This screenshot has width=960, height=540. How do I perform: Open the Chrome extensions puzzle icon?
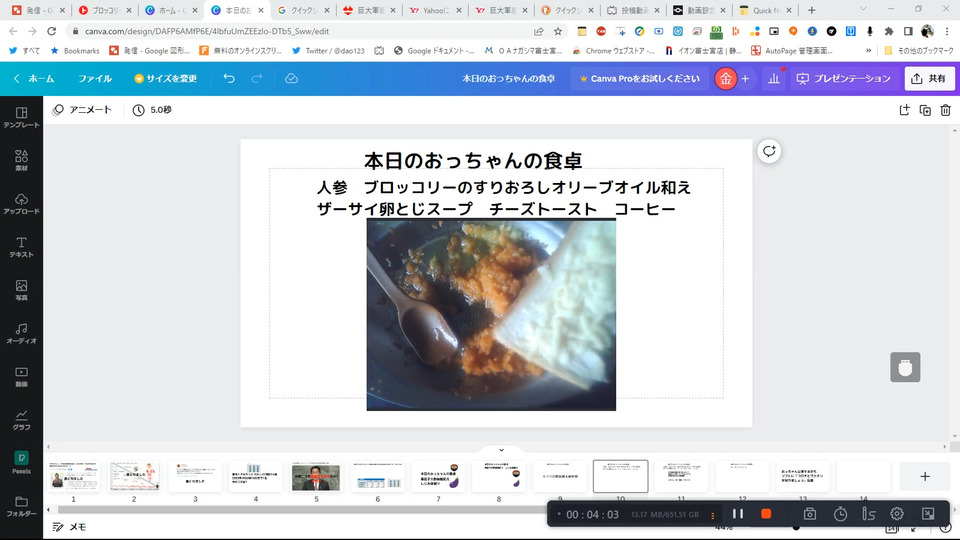point(888,31)
